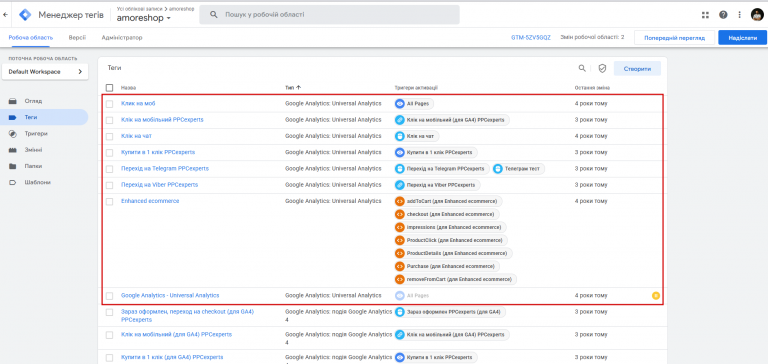The image size is (768, 364).
Task: Click the yellow status badge on Google Analytics row
Action: point(656,295)
